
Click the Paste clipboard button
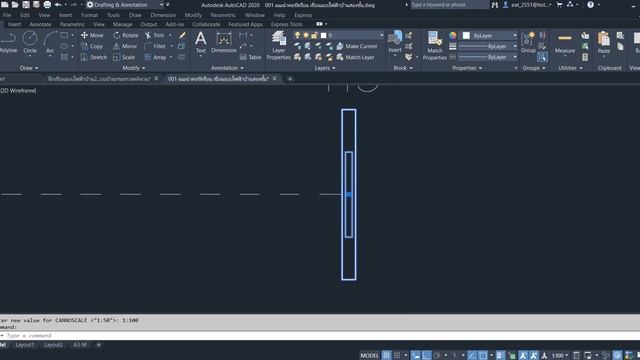[x=604, y=42]
